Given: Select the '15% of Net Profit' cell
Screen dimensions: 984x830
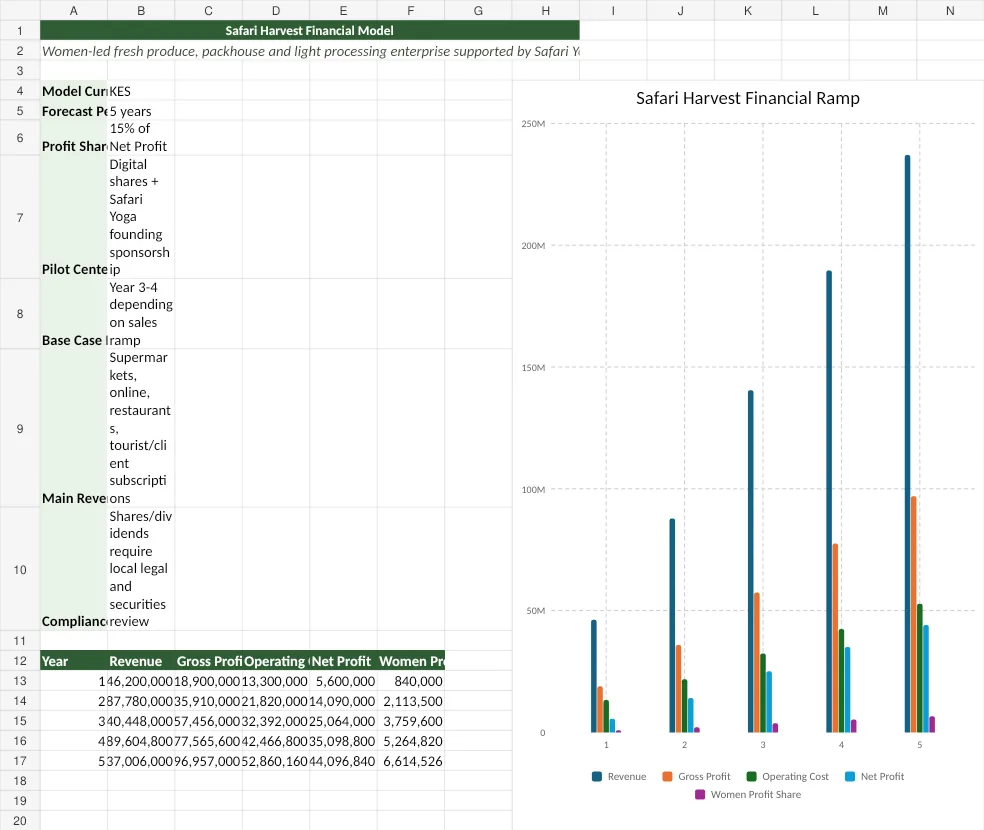Looking at the screenshot, I should [x=141, y=138].
